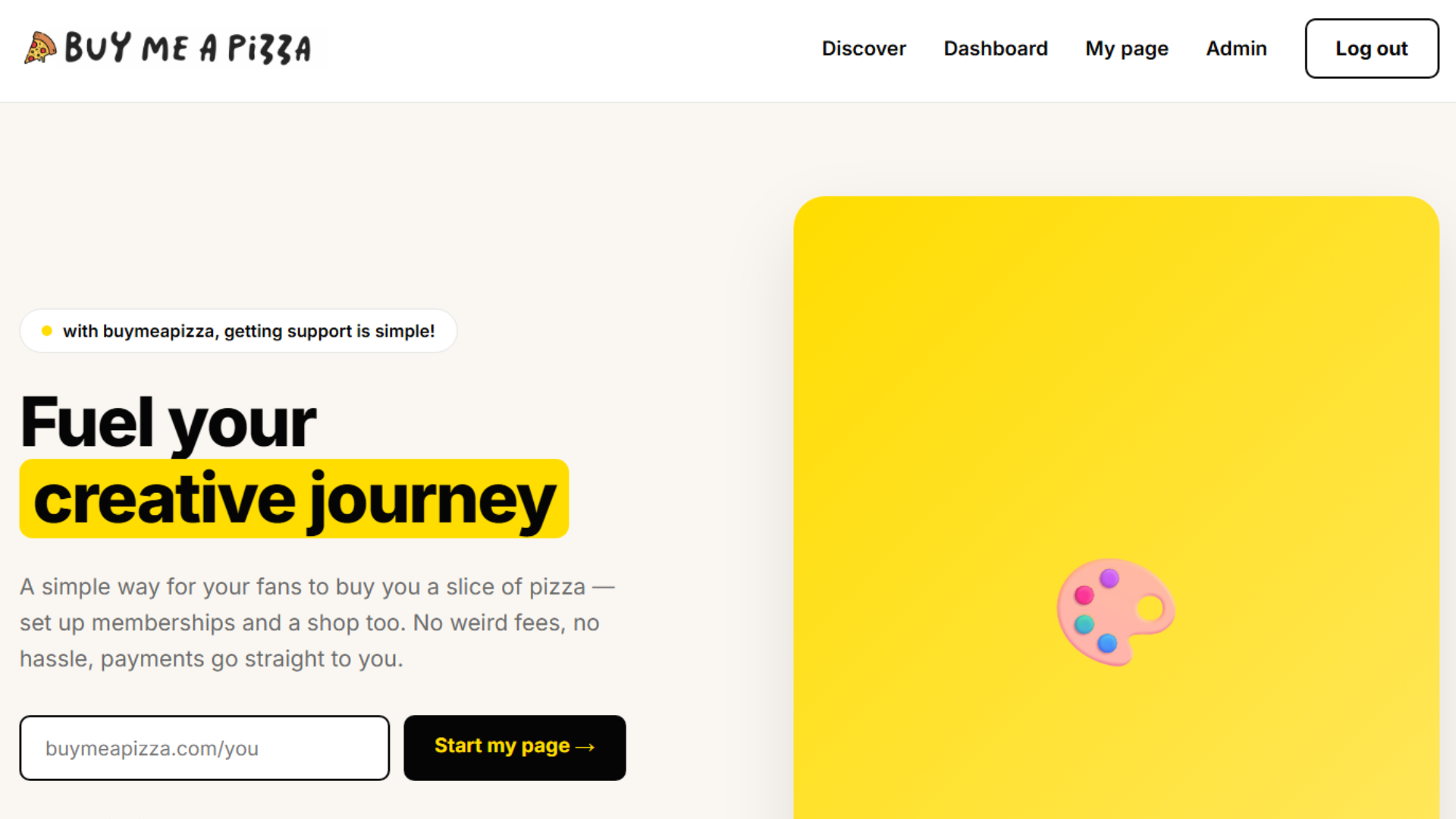Click the paint palette illustration
Screen dimensions: 1456x819
point(1116,612)
